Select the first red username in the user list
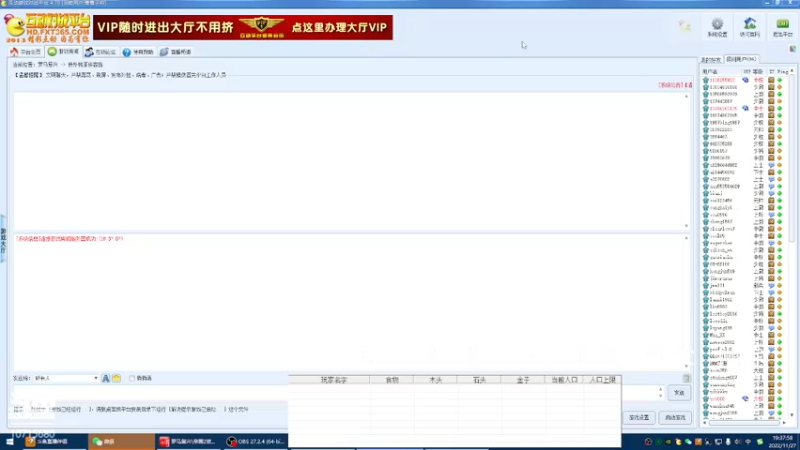 tap(722, 80)
